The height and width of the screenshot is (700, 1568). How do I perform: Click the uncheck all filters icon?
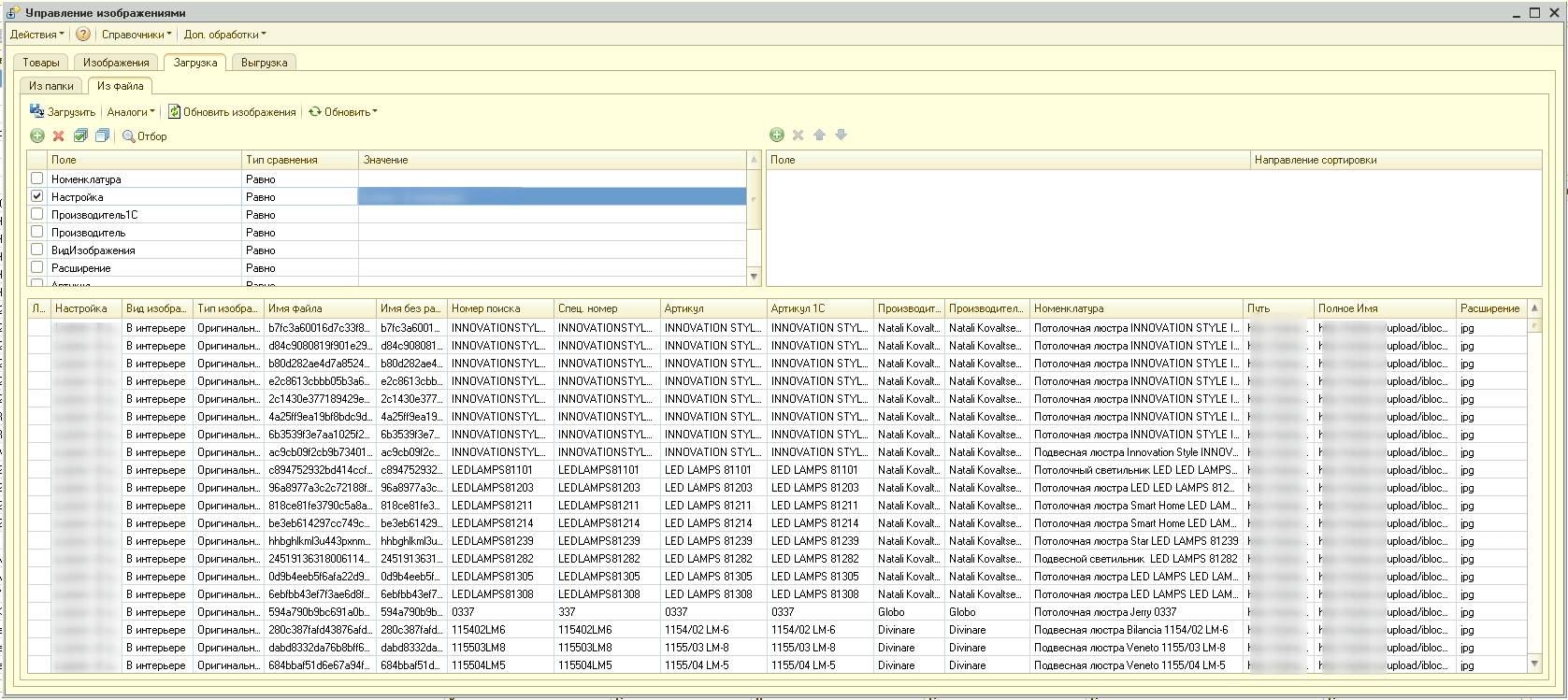coord(103,136)
